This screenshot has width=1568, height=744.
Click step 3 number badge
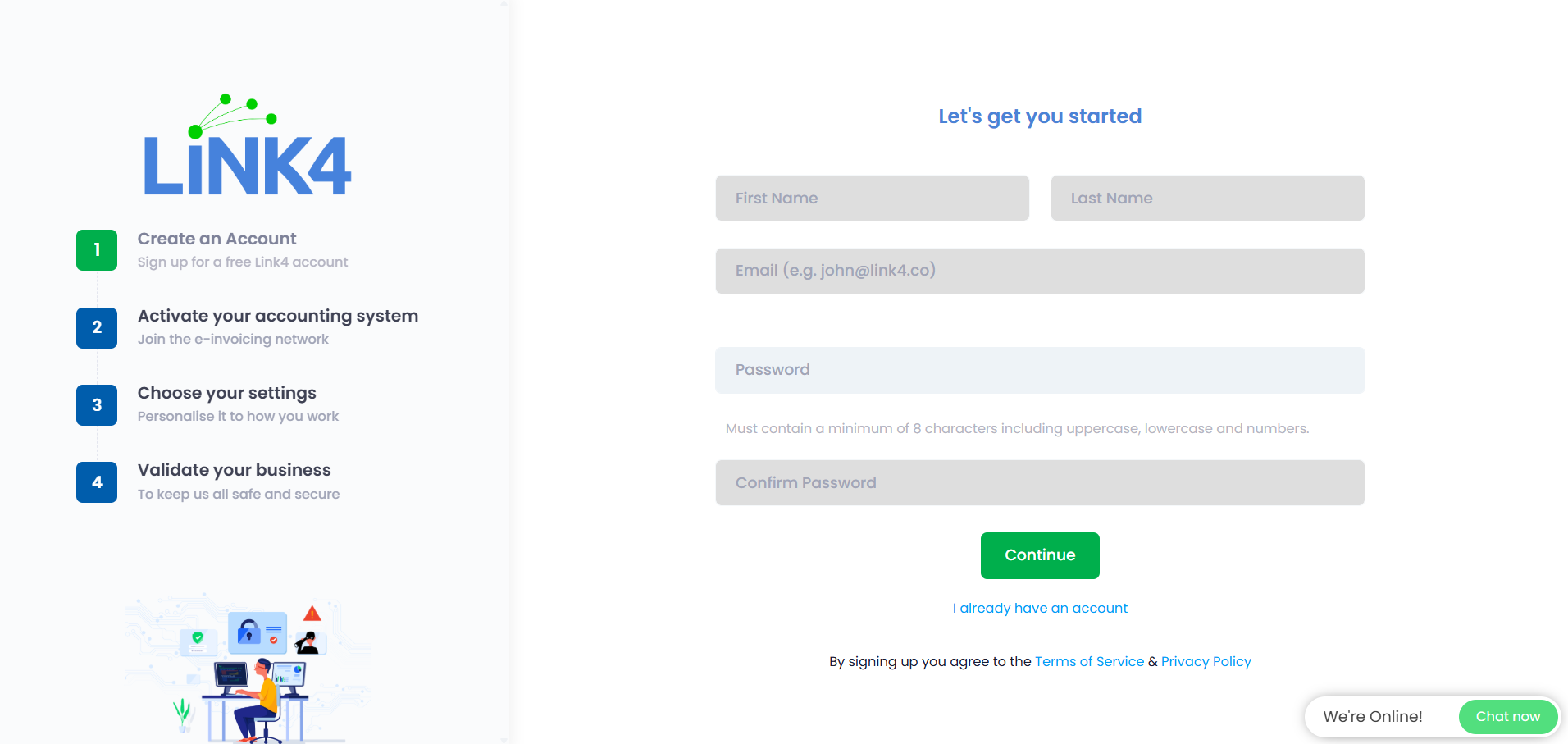pyautogui.click(x=97, y=405)
